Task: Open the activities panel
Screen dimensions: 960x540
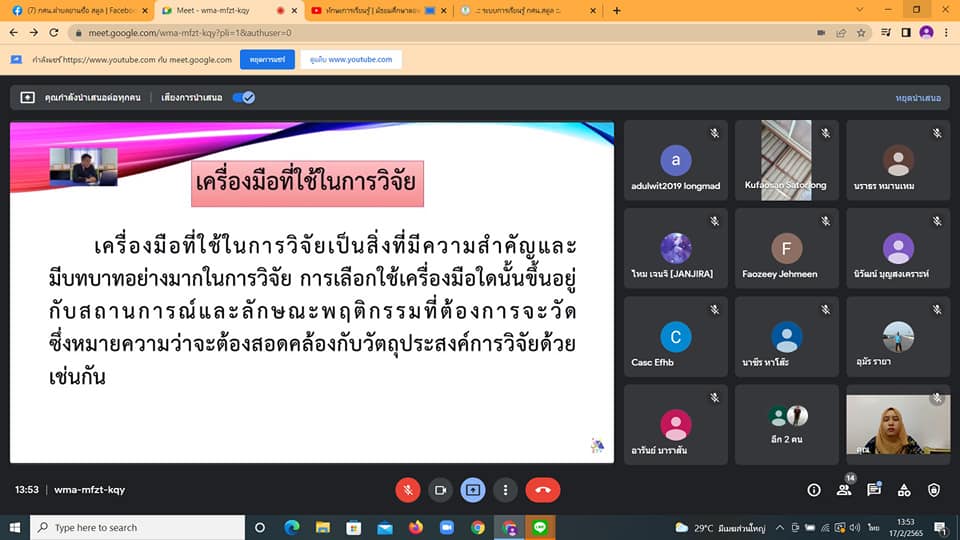Action: pos(904,490)
